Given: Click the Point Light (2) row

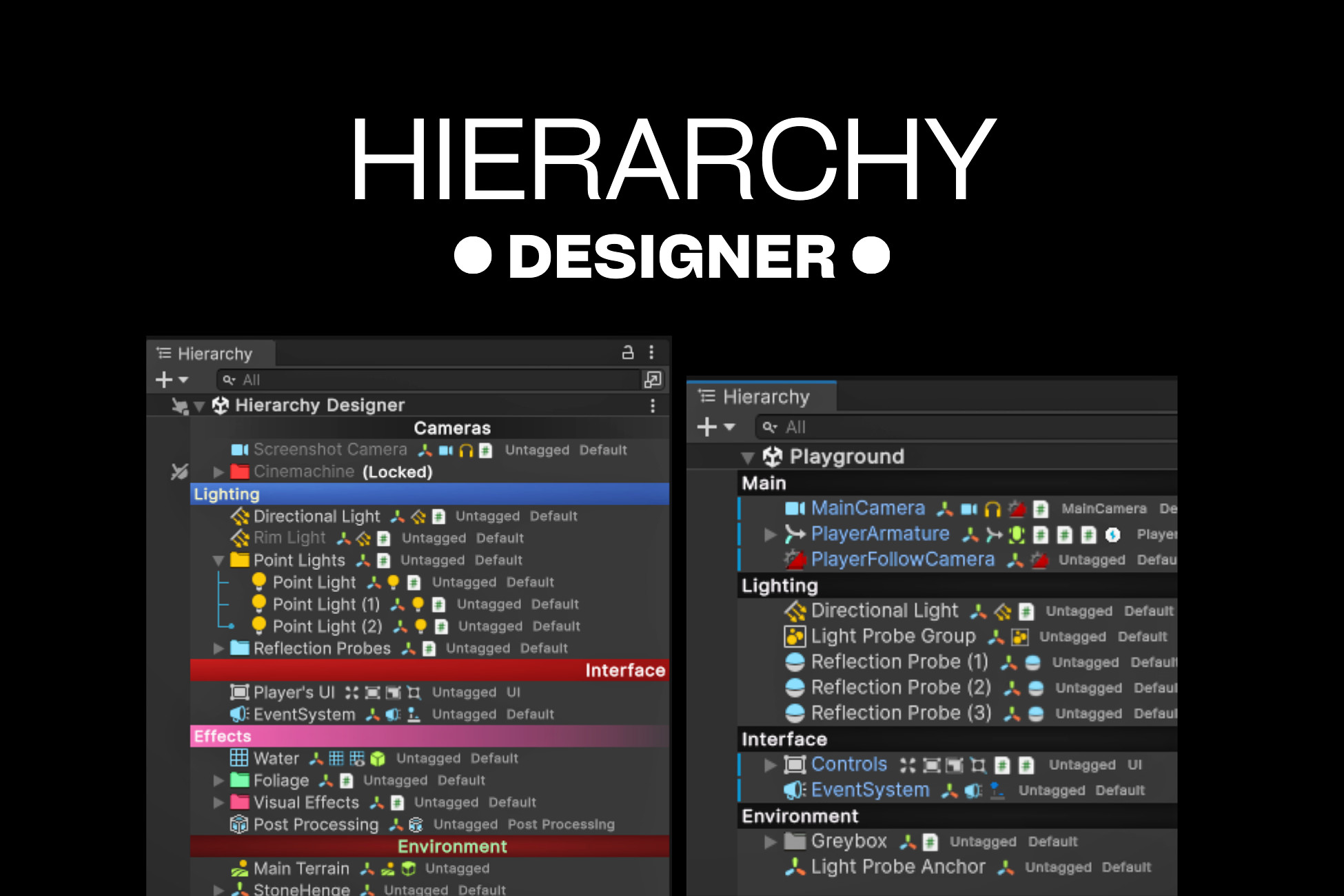Looking at the screenshot, I should click(429, 627).
